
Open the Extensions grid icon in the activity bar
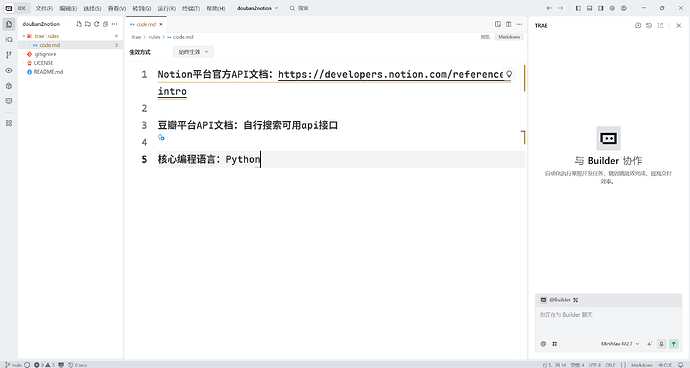tap(9, 123)
